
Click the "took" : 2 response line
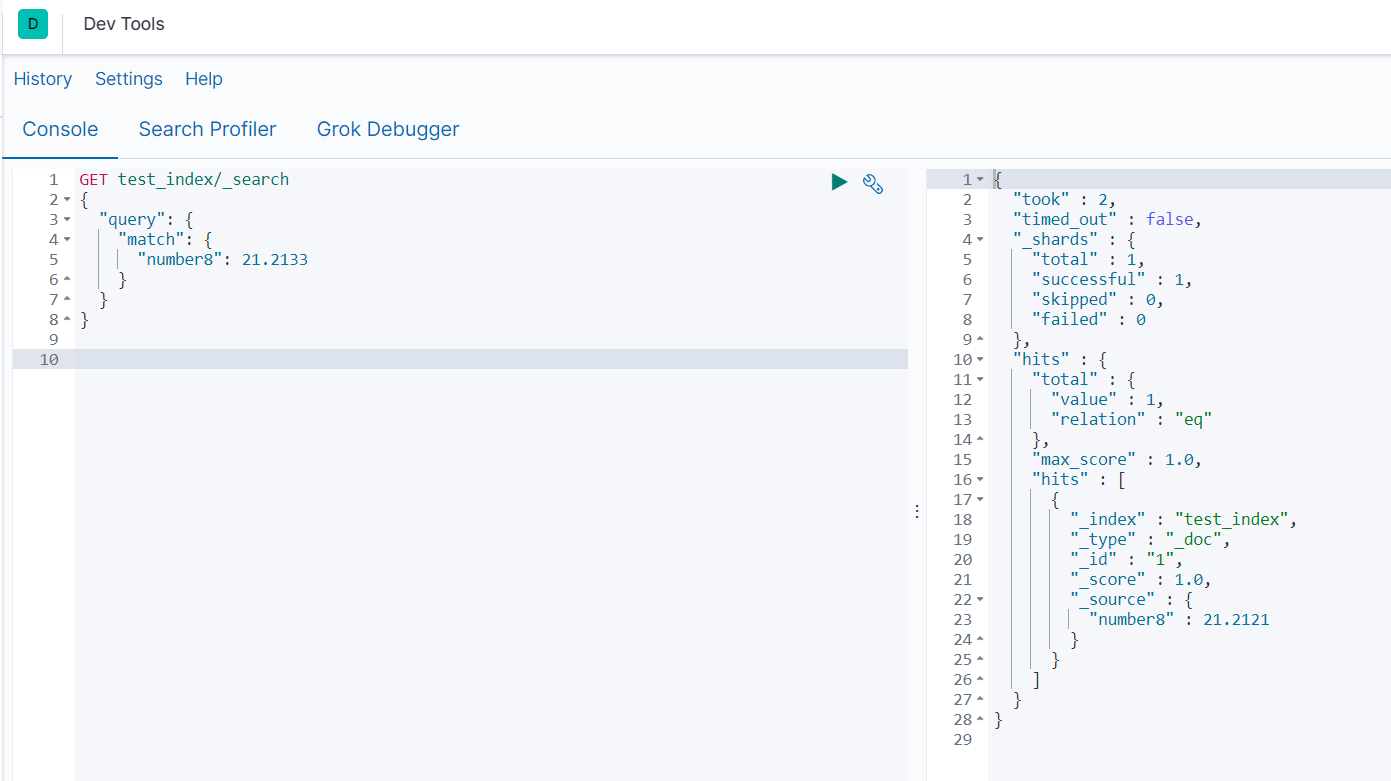[1064, 200]
